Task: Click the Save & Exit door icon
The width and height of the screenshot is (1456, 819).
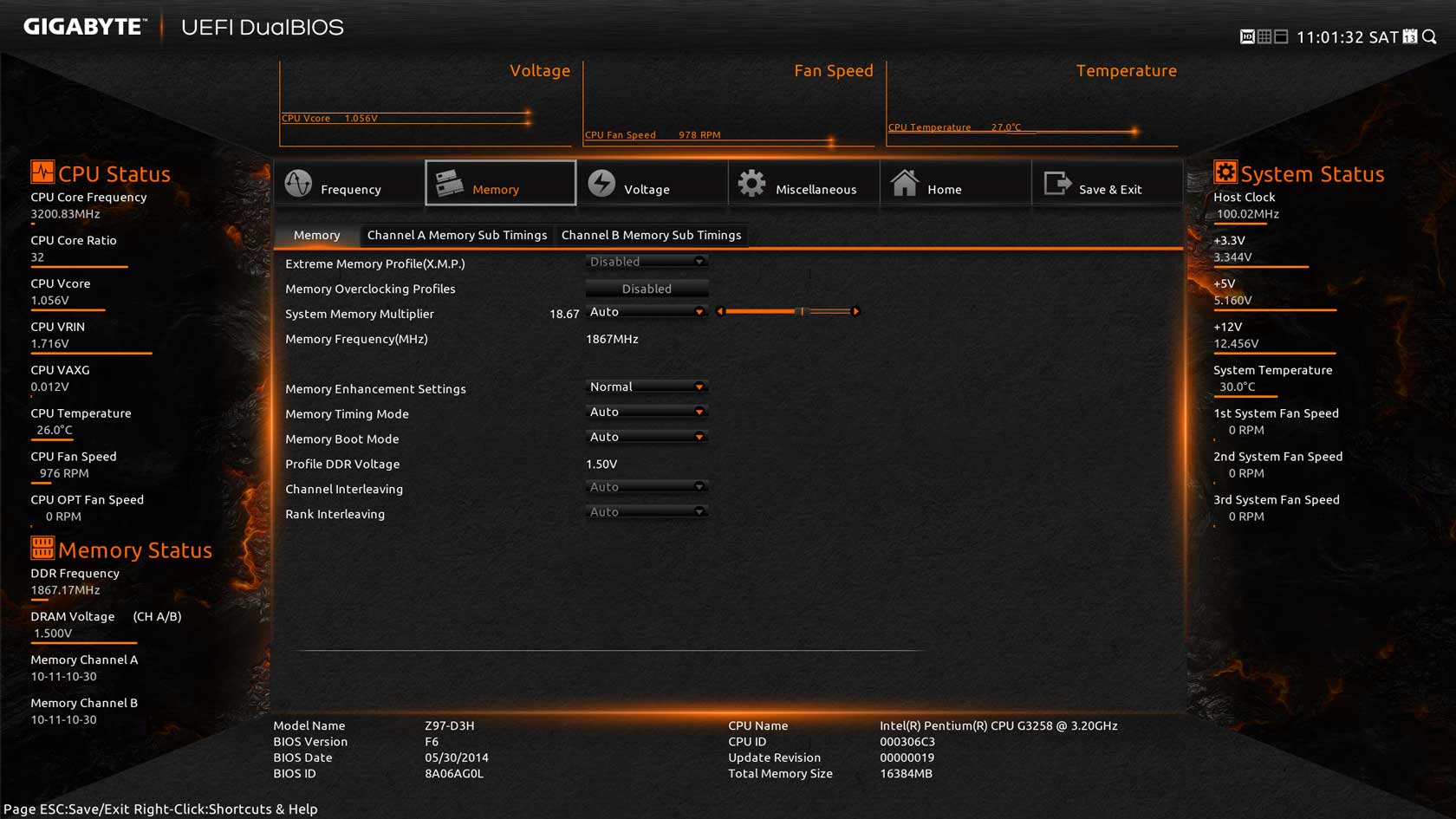Action: (x=1057, y=184)
